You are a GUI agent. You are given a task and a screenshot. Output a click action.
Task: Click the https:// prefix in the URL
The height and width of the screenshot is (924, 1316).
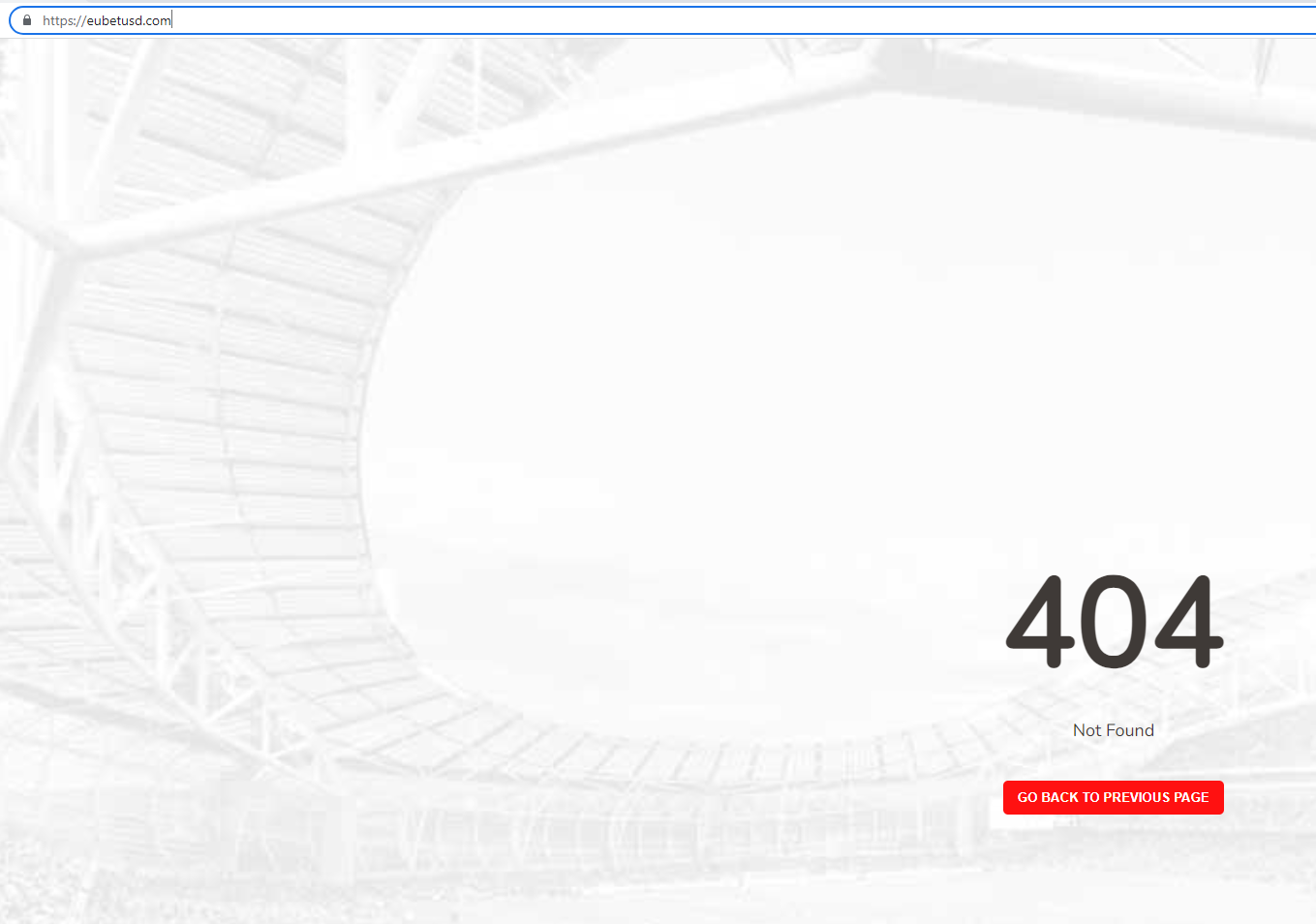64,20
